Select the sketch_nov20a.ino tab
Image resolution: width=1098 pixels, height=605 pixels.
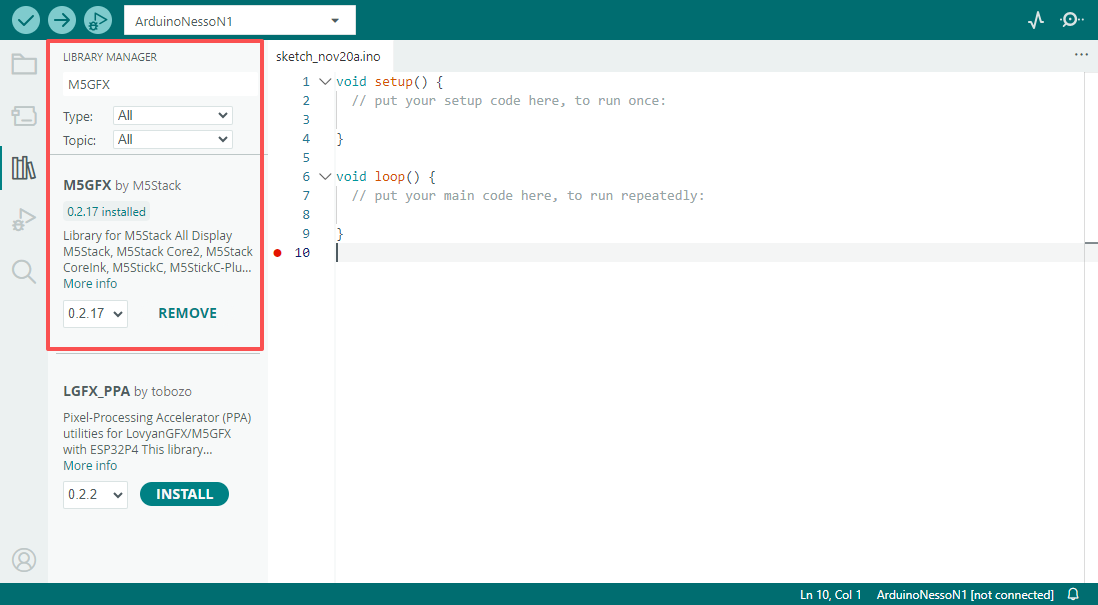coord(328,57)
